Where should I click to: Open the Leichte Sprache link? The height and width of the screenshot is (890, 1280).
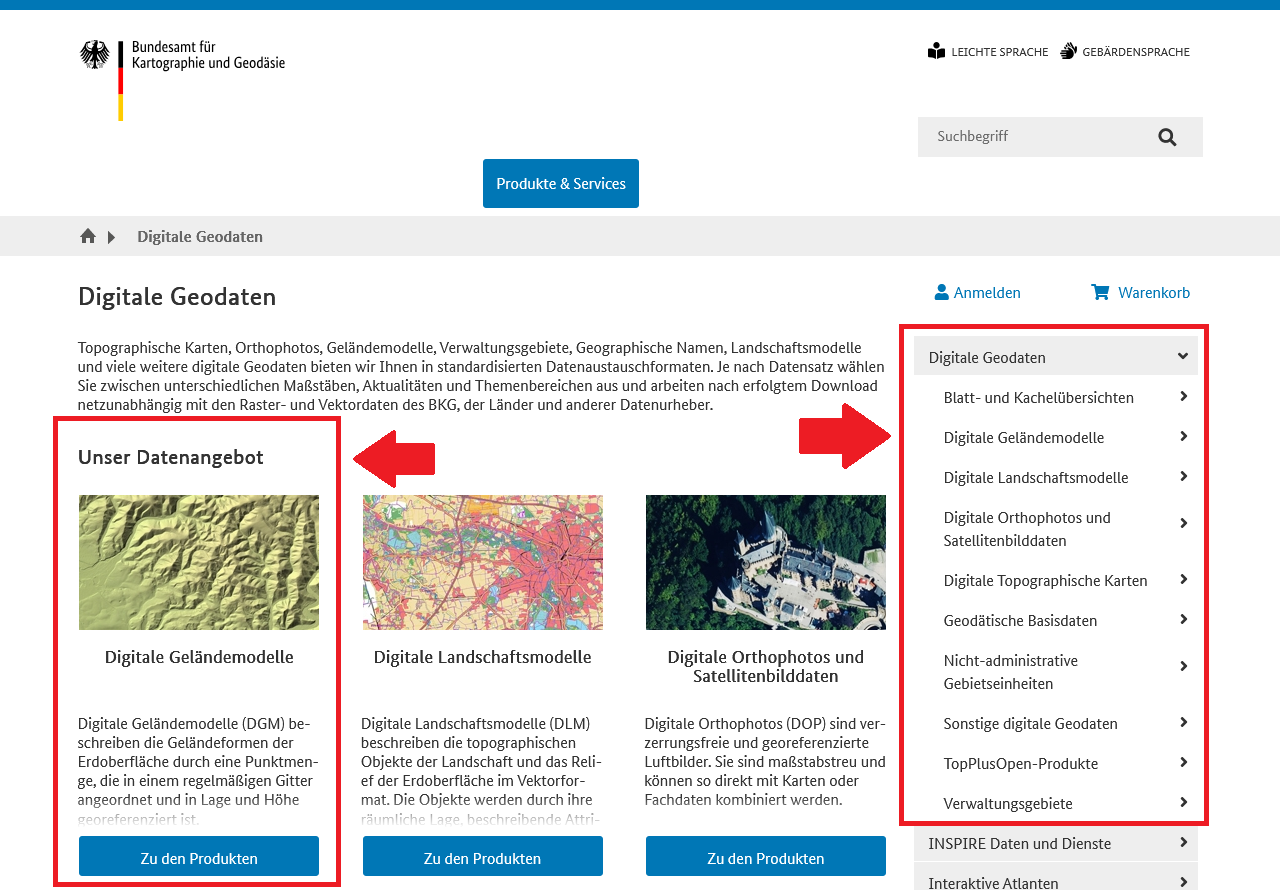coord(1000,52)
